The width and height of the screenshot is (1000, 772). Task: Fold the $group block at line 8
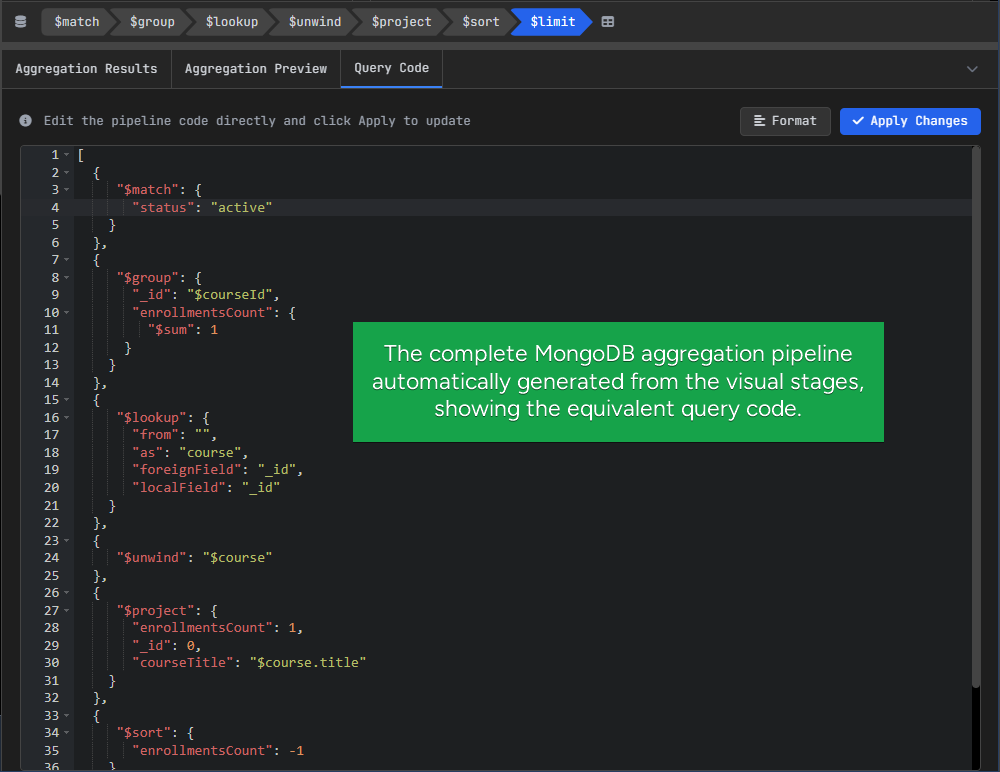[66, 278]
